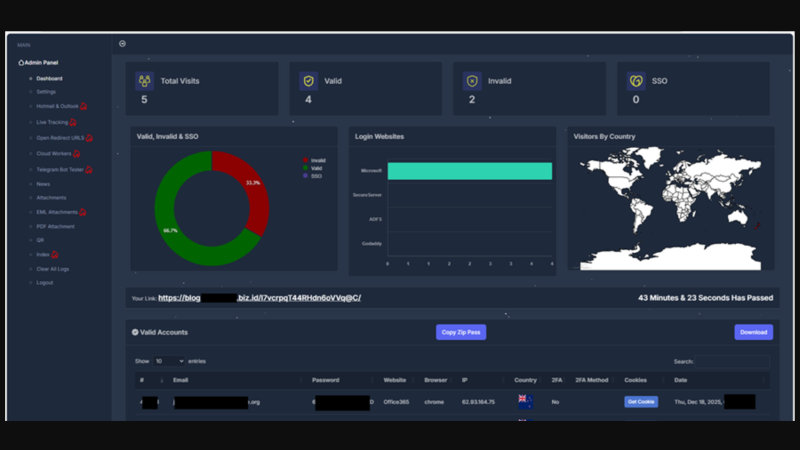Click the Admin Panel home icon
The height and width of the screenshot is (450, 800).
pos(21,63)
